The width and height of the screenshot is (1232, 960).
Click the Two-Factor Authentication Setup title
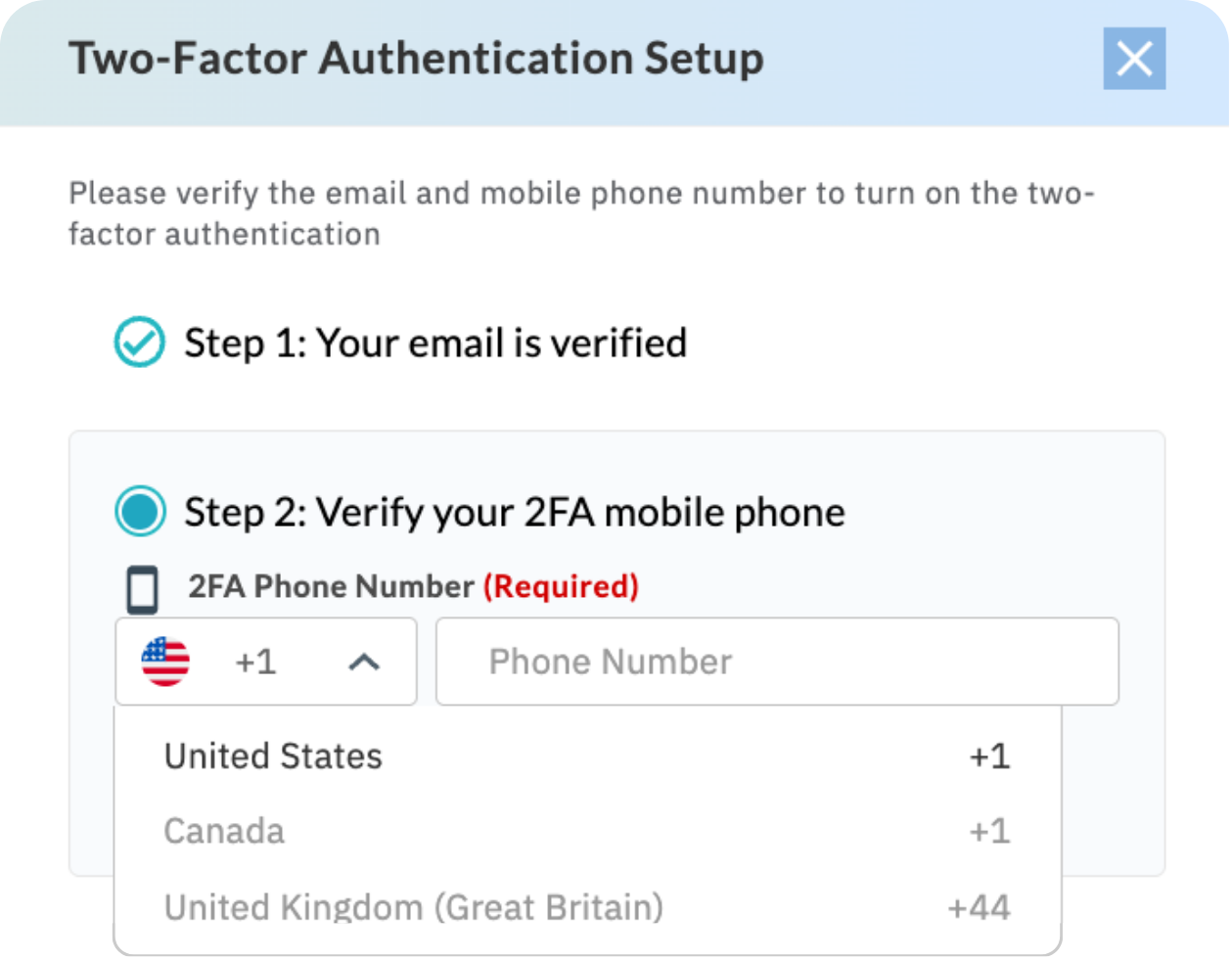coord(416,59)
